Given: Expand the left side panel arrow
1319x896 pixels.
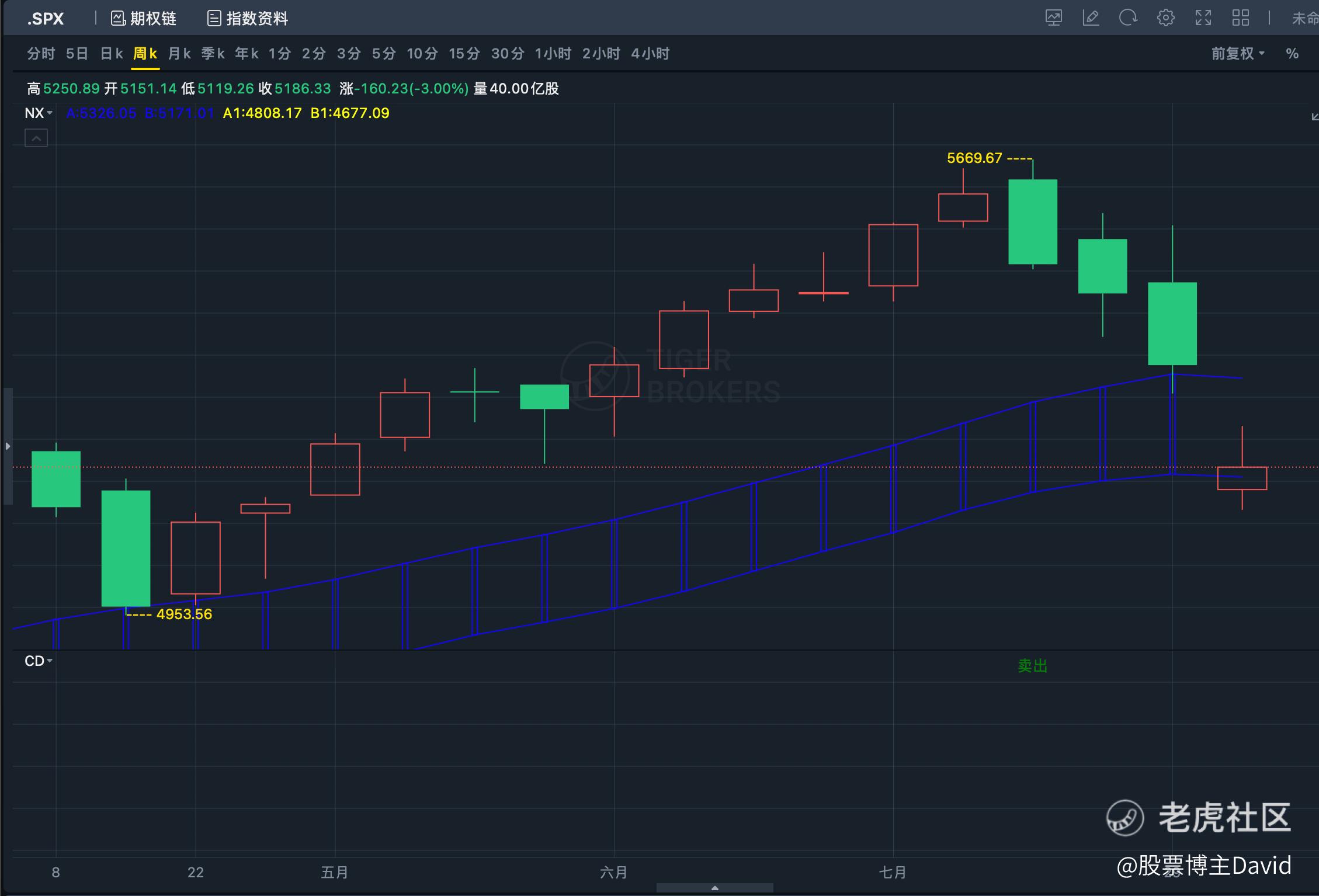Looking at the screenshot, I should (8, 446).
